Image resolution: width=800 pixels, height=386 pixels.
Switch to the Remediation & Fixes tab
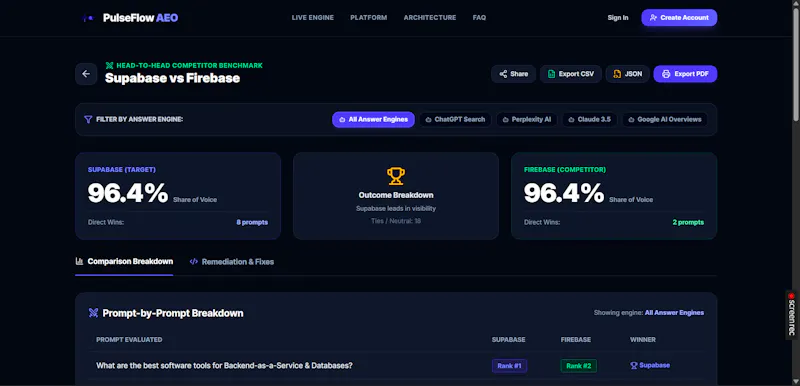click(232, 262)
